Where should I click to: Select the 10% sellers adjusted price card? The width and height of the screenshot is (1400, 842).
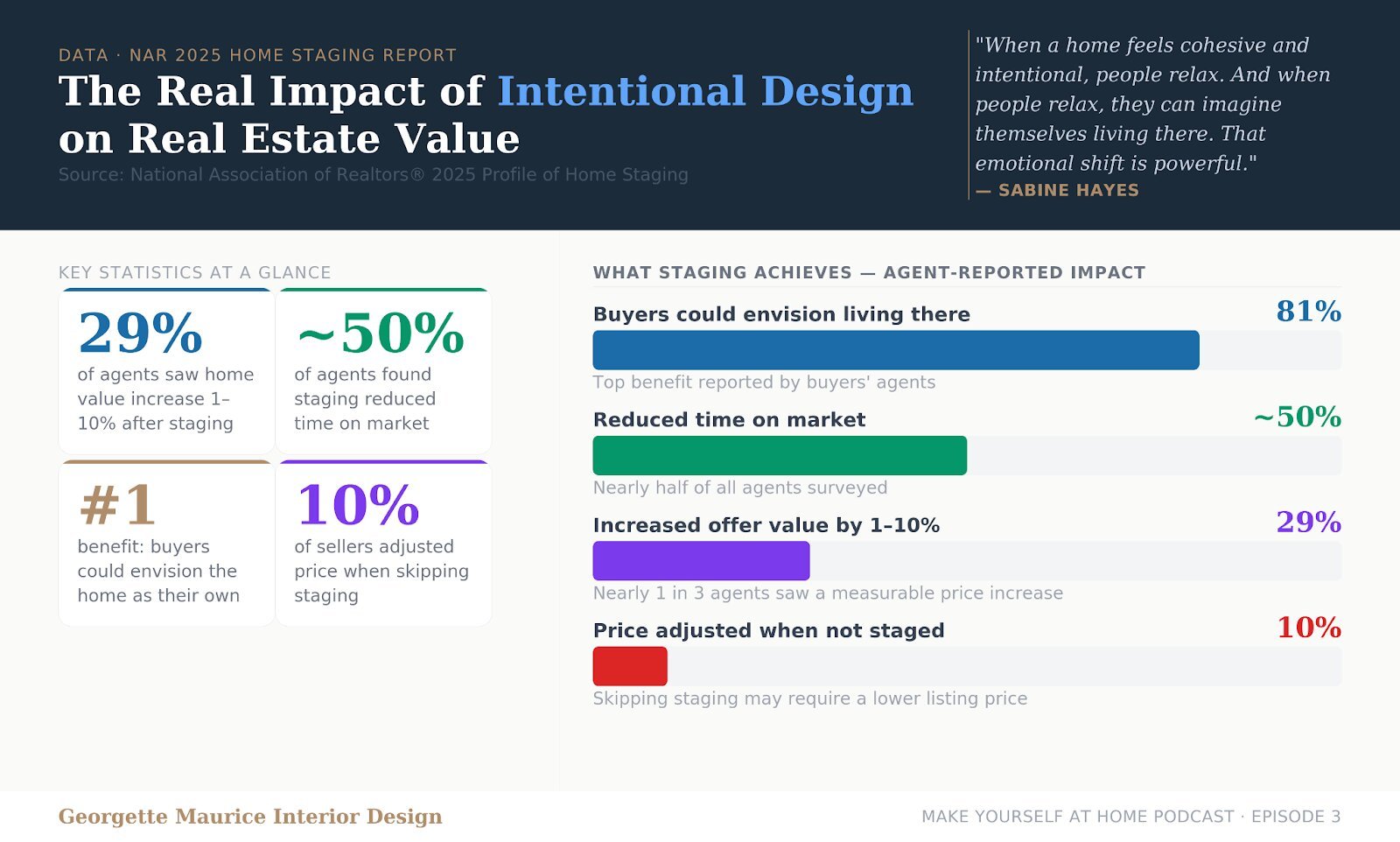383,544
